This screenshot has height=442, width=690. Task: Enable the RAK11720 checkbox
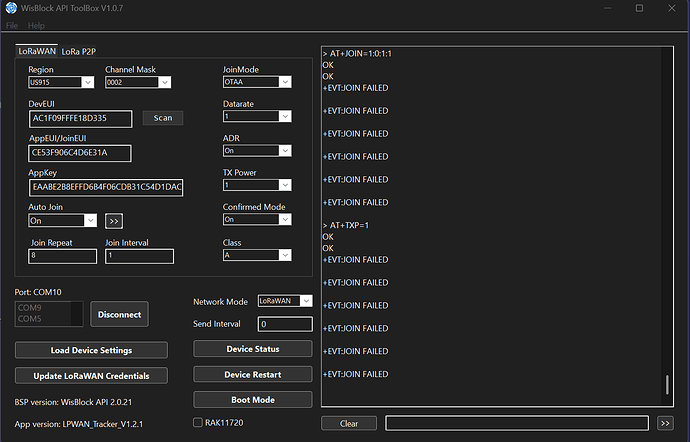coord(198,422)
